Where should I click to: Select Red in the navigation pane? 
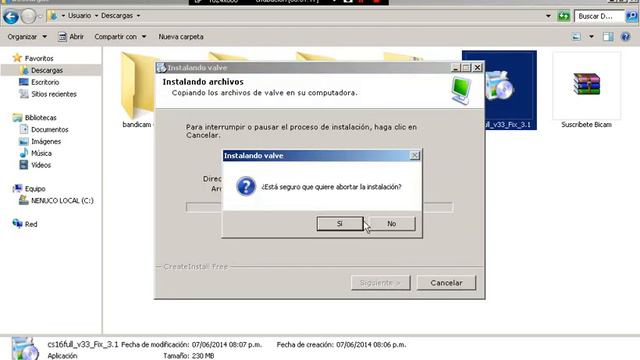click(x=31, y=224)
